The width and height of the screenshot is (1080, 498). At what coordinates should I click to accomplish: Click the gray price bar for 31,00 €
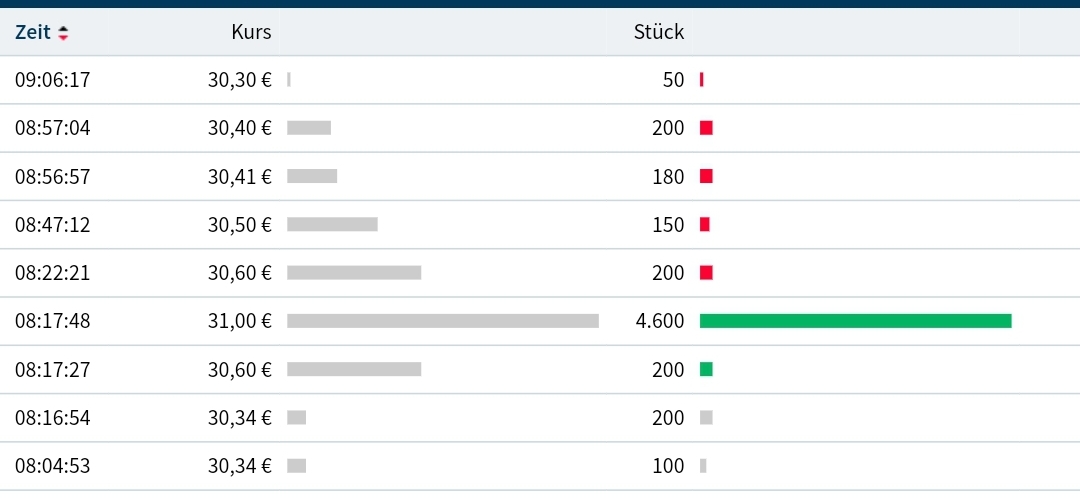[x=442, y=321]
